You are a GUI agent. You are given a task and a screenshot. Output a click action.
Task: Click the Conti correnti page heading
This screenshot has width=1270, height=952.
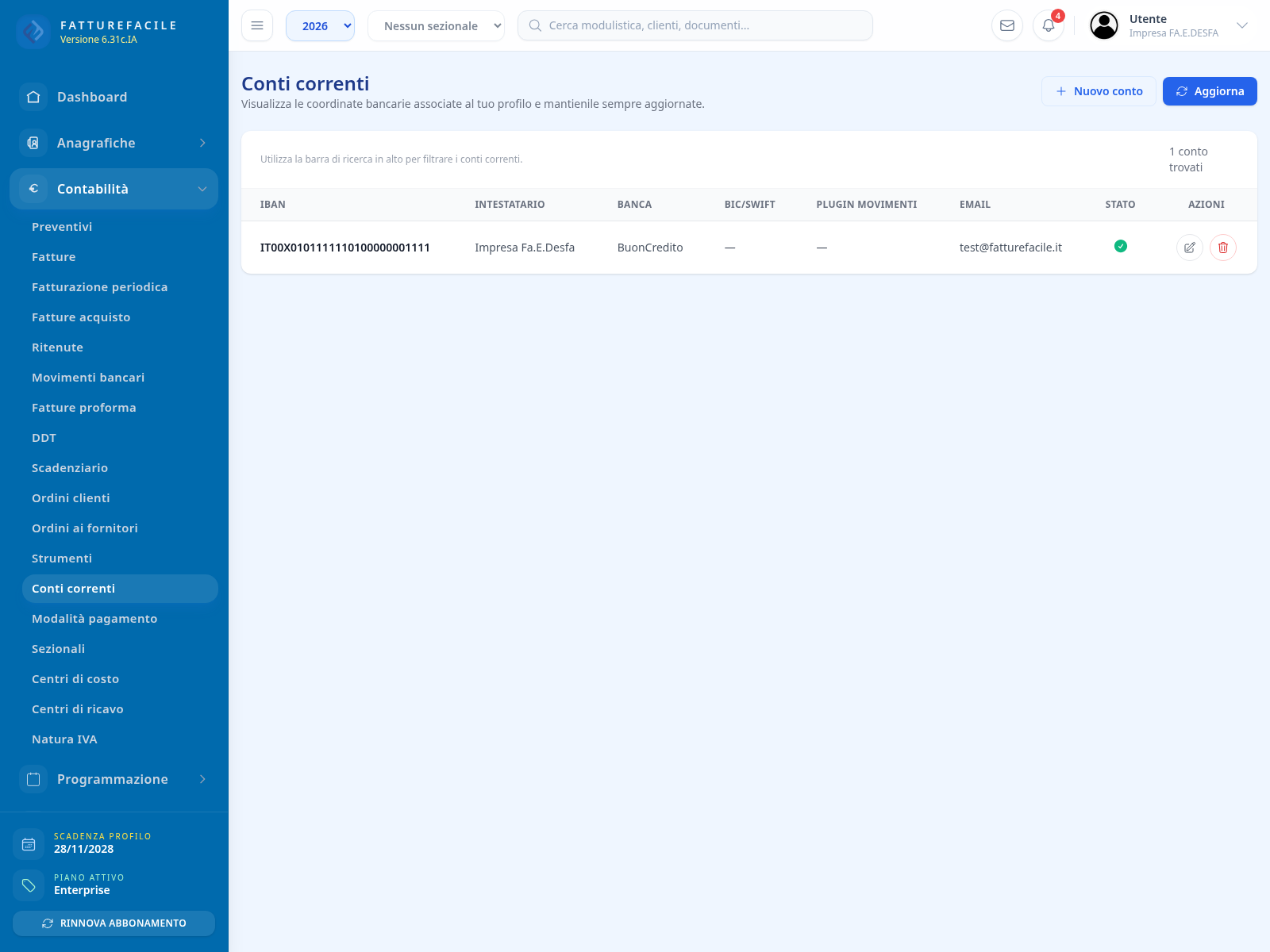[306, 84]
